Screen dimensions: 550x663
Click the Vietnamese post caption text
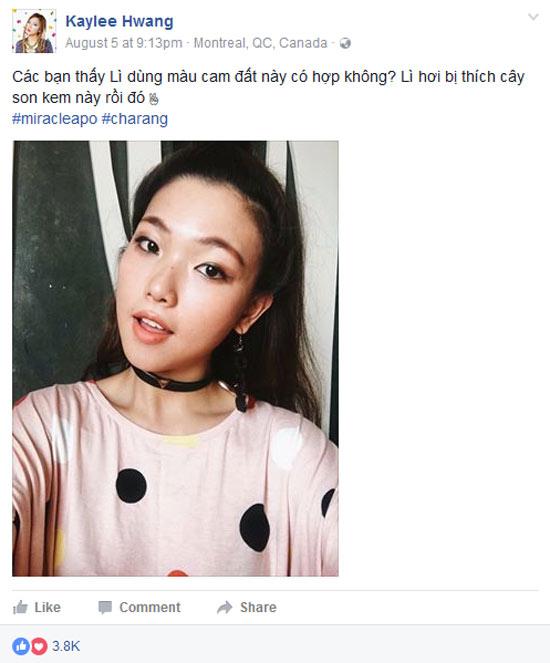click(x=268, y=87)
